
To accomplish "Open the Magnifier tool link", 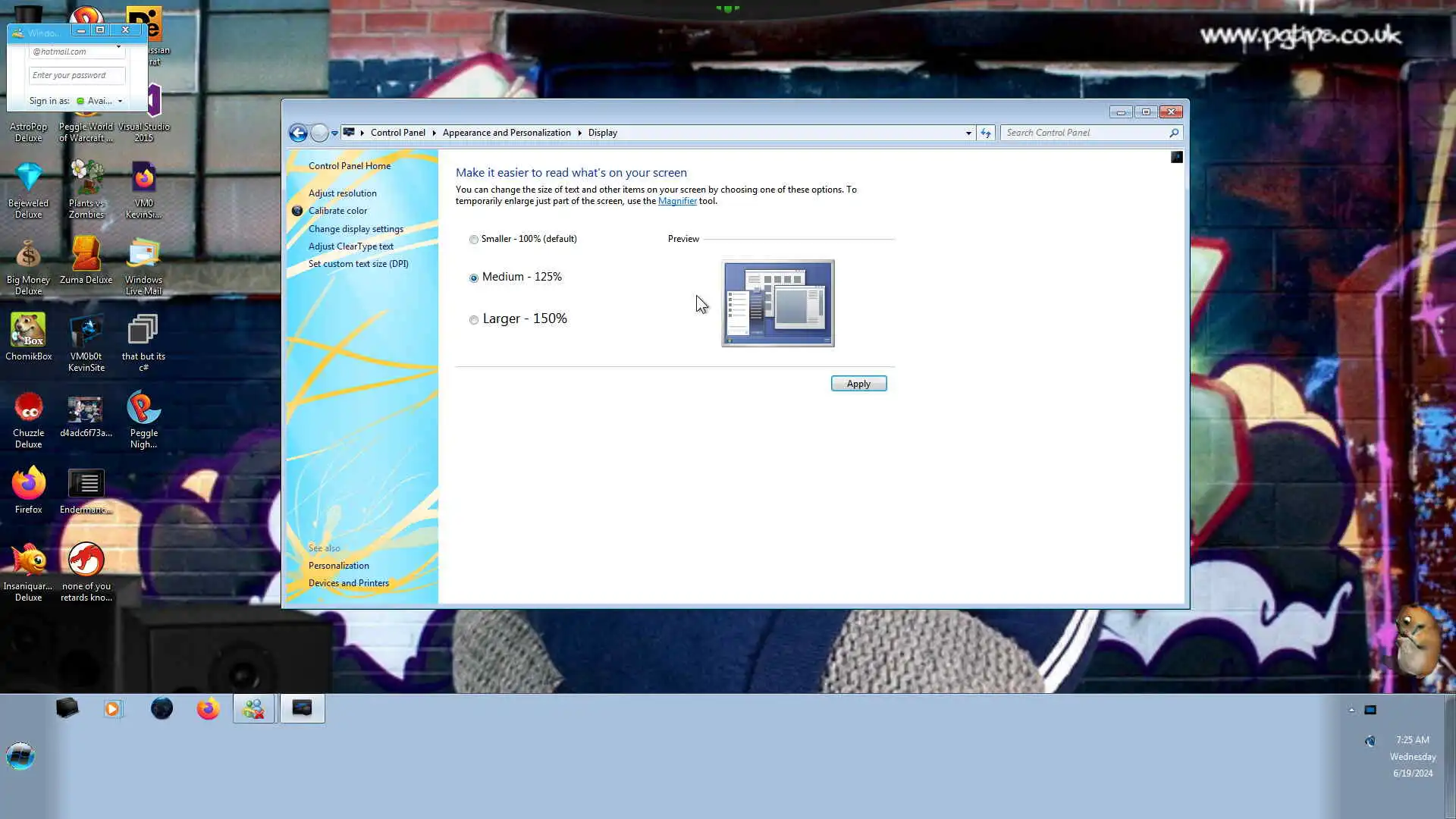I will coord(676,201).
